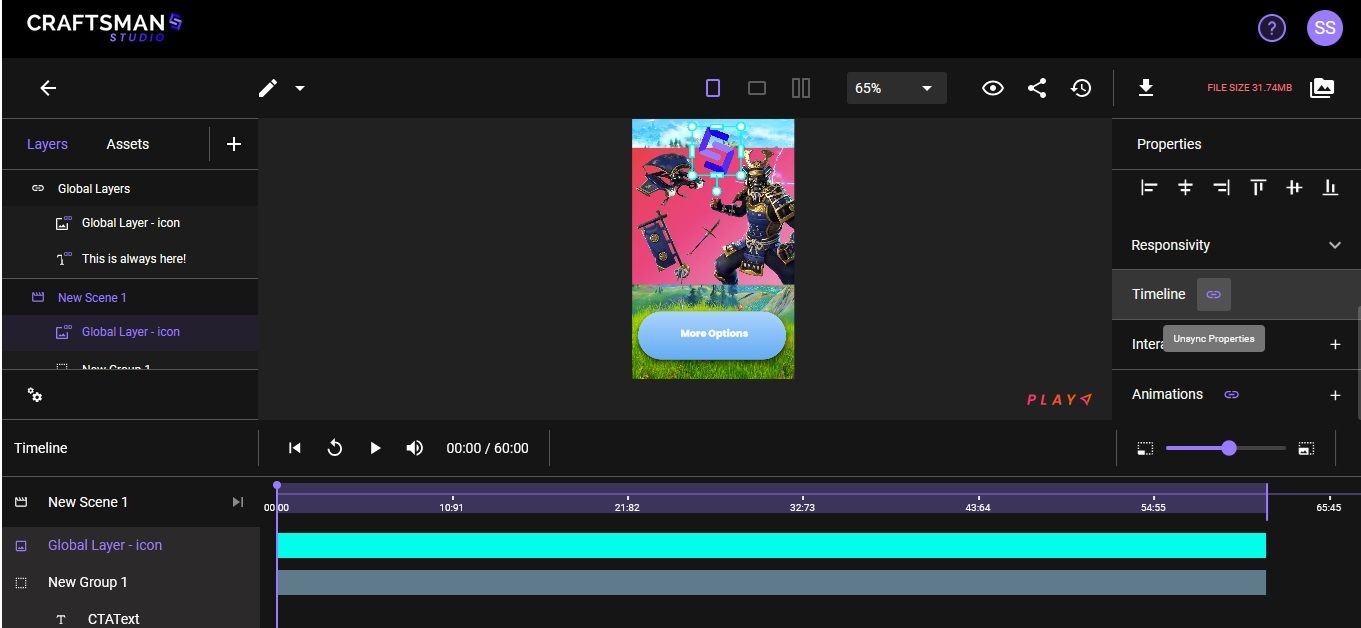Image resolution: width=1361 pixels, height=628 pixels.
Task: Jump to timeline start
Action: [x=295, y=448]
